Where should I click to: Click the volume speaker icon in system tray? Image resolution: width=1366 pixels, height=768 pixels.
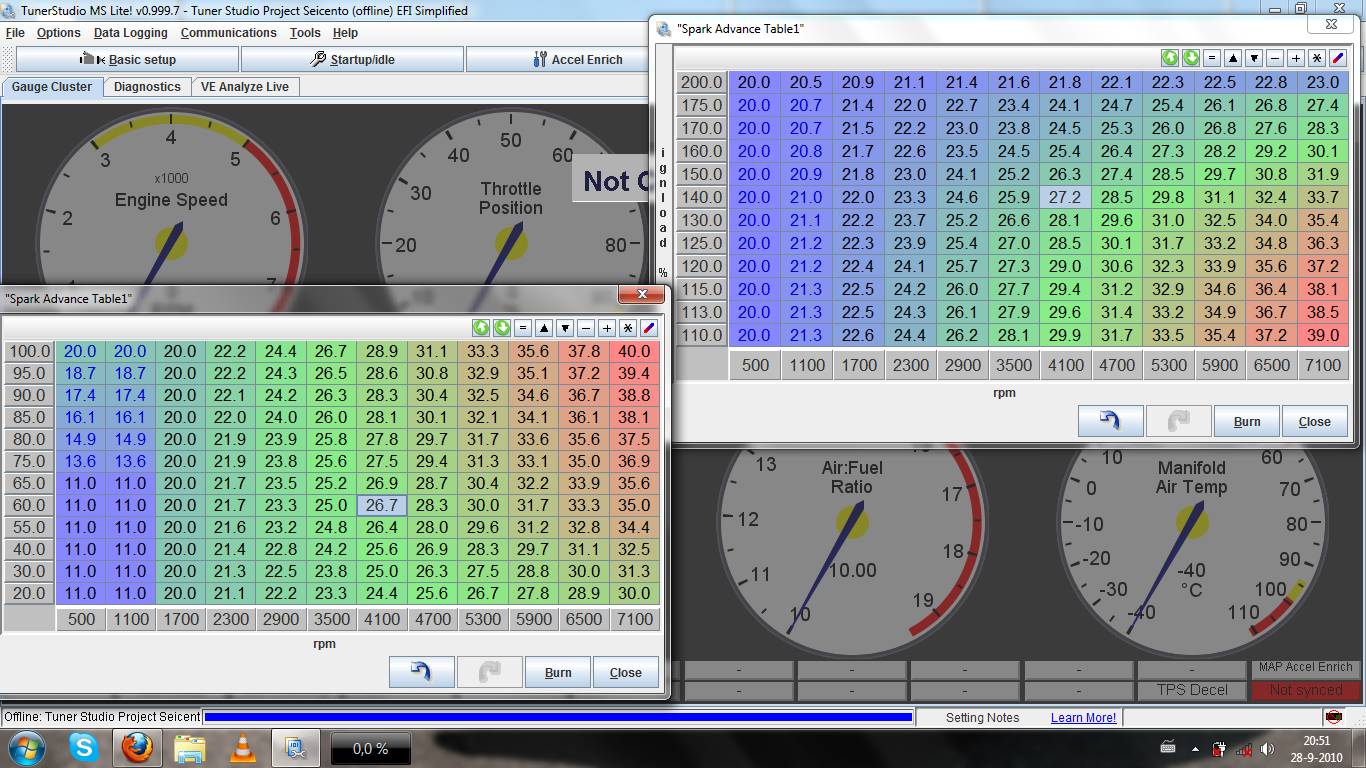(x=1268, y=748)
